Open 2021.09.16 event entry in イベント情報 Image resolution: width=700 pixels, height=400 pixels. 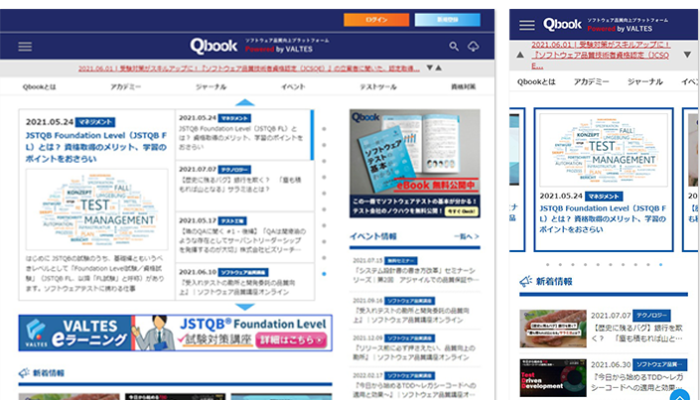(415, 310)
